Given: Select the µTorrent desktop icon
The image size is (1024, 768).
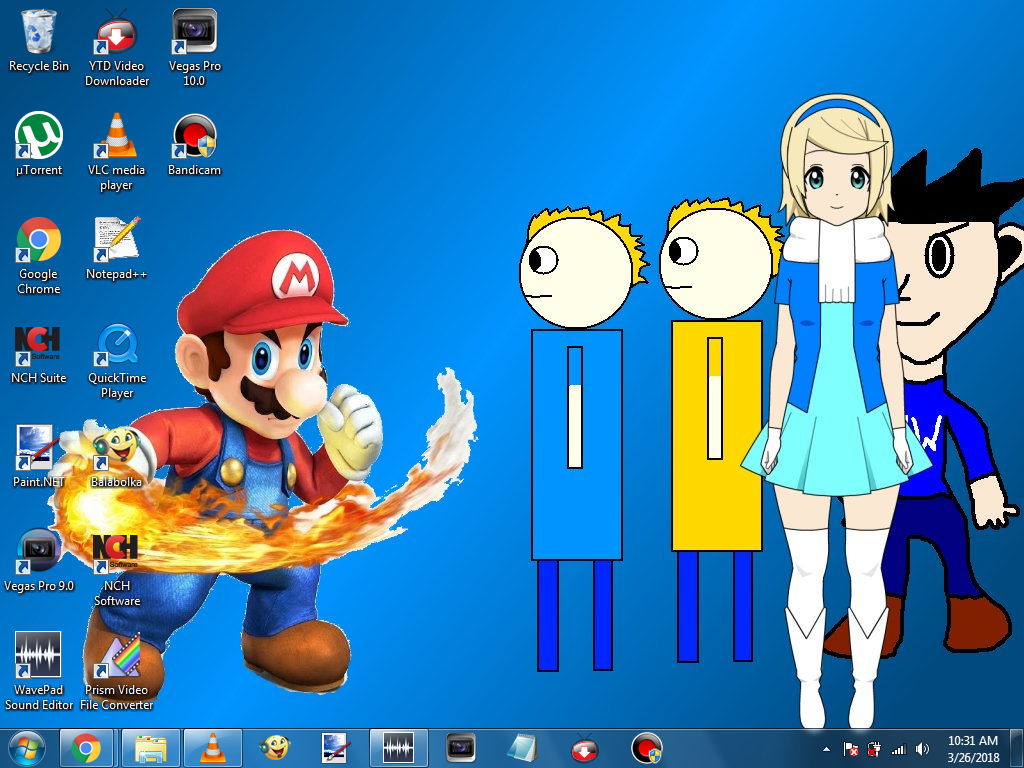Looking at the screenshot, I should pos(39,144).
